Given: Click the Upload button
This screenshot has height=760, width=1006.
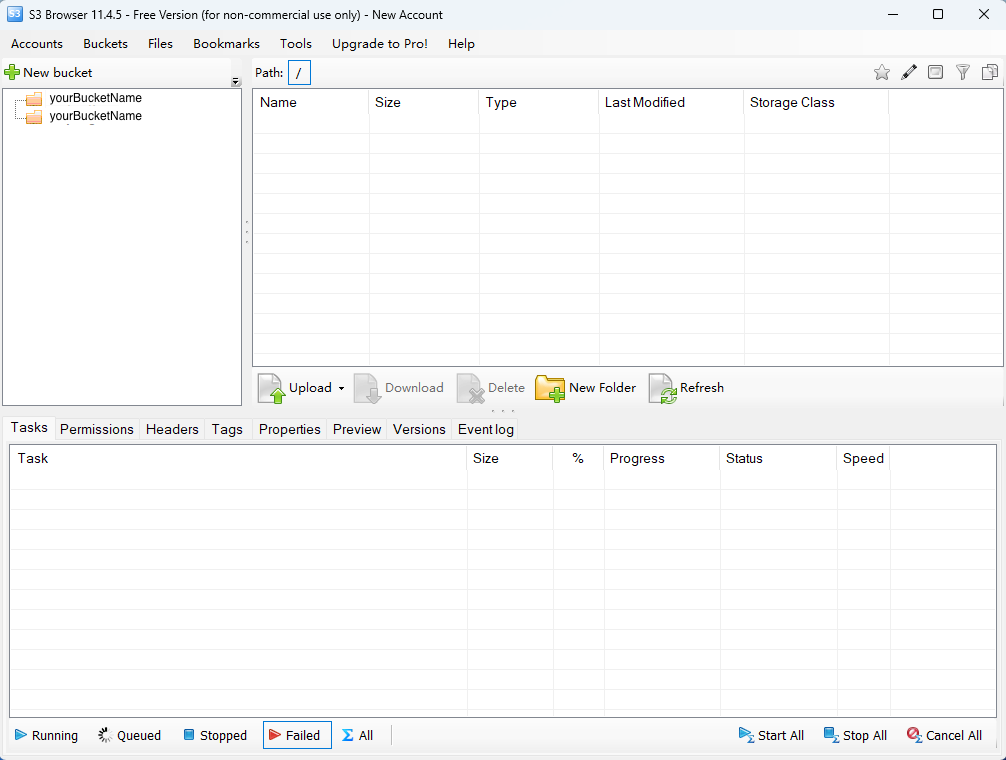Looking at the screenshot, I should click(x=295, y=388).
